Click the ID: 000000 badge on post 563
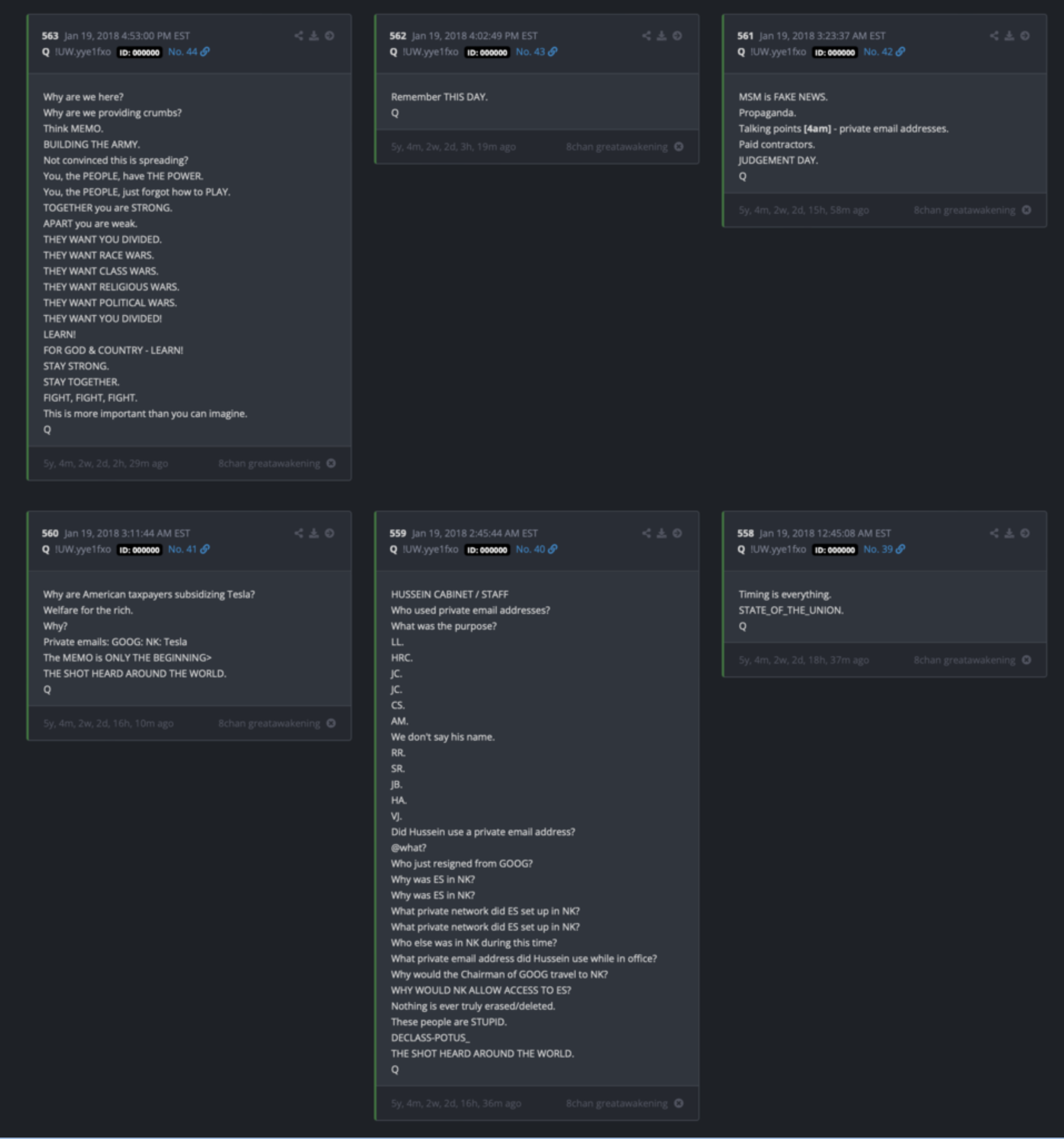The height and width of the screenshot is (1139, 1064). click(x=139, y=53)
